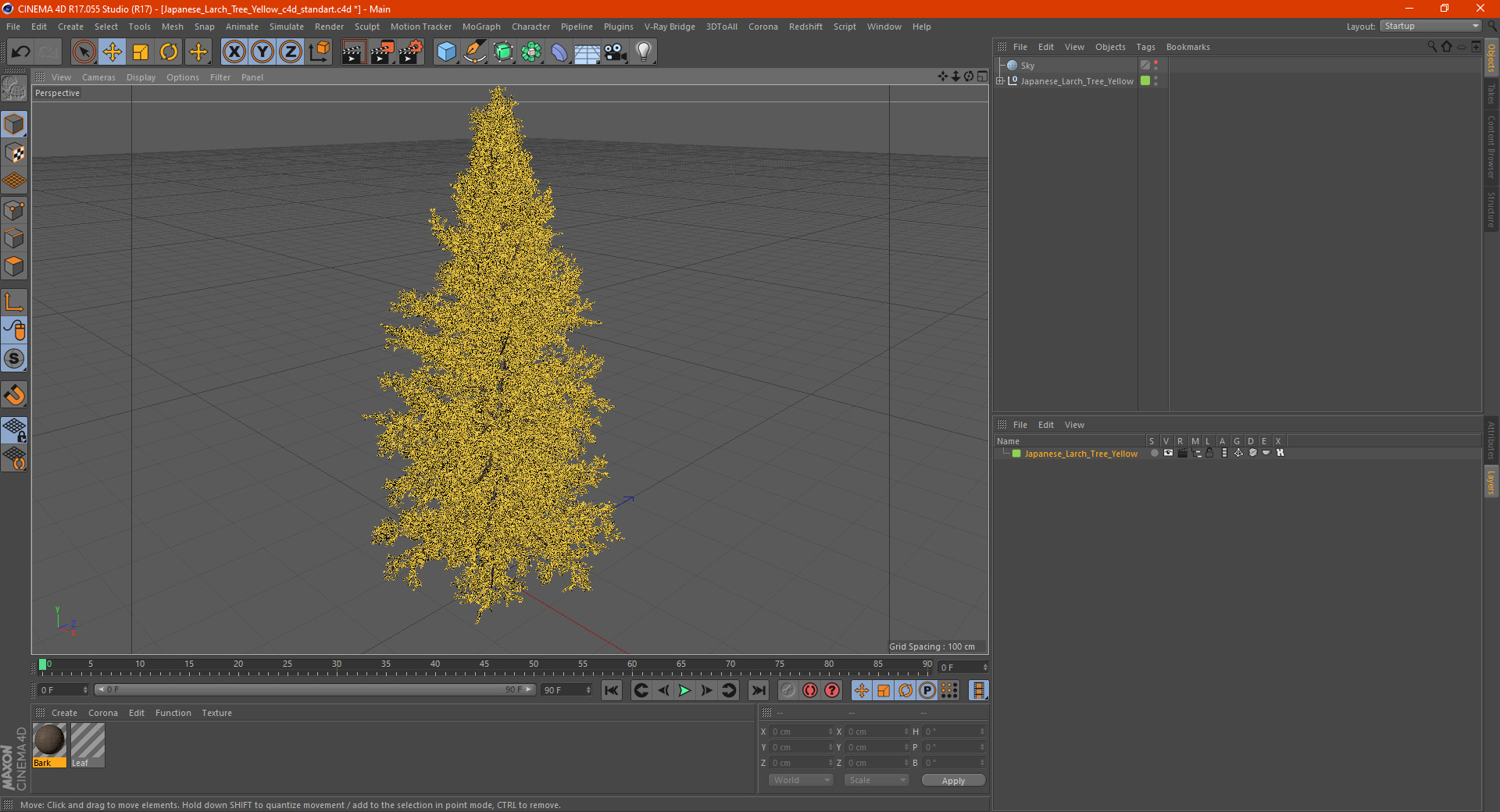Open the Bend deformer icon
Viewport: 1500px width, 812px height.
559,52
